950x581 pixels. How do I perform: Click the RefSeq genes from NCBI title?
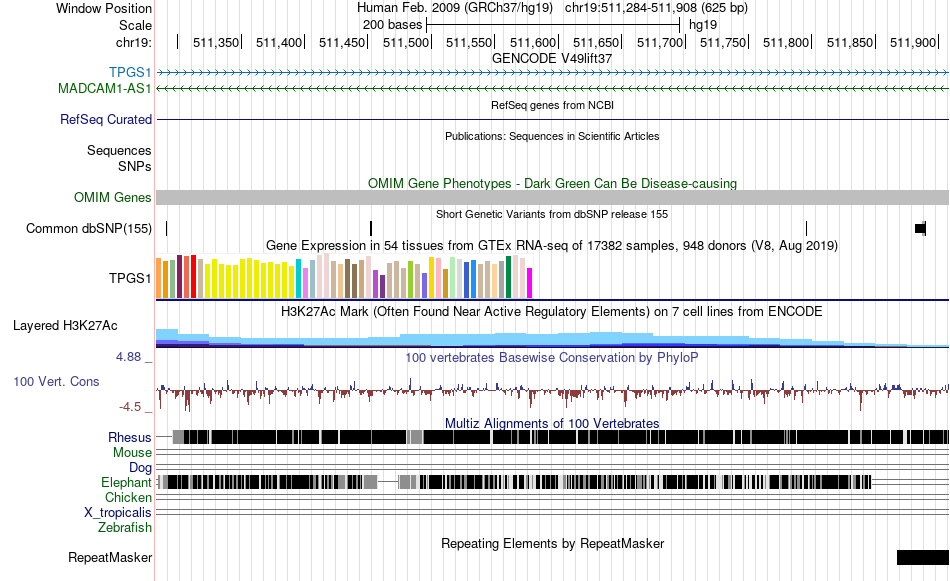[552, 105]
